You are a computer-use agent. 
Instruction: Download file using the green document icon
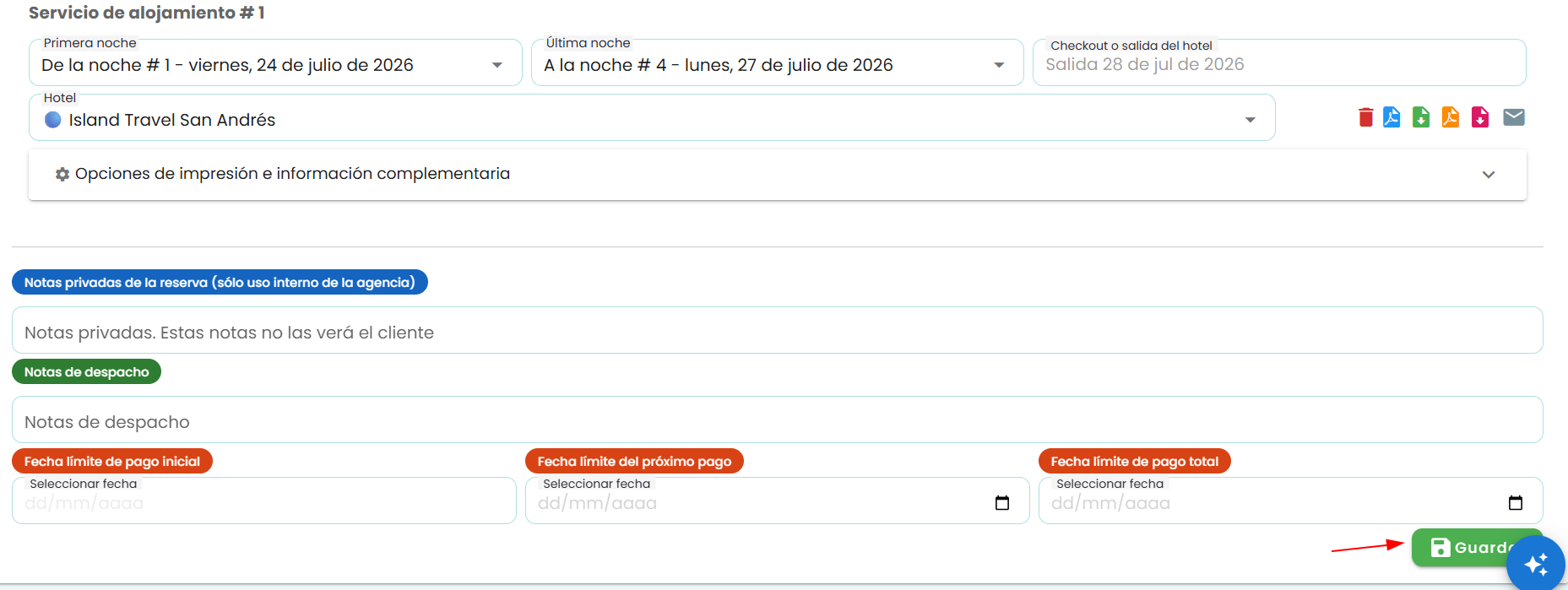point(1421,117)
